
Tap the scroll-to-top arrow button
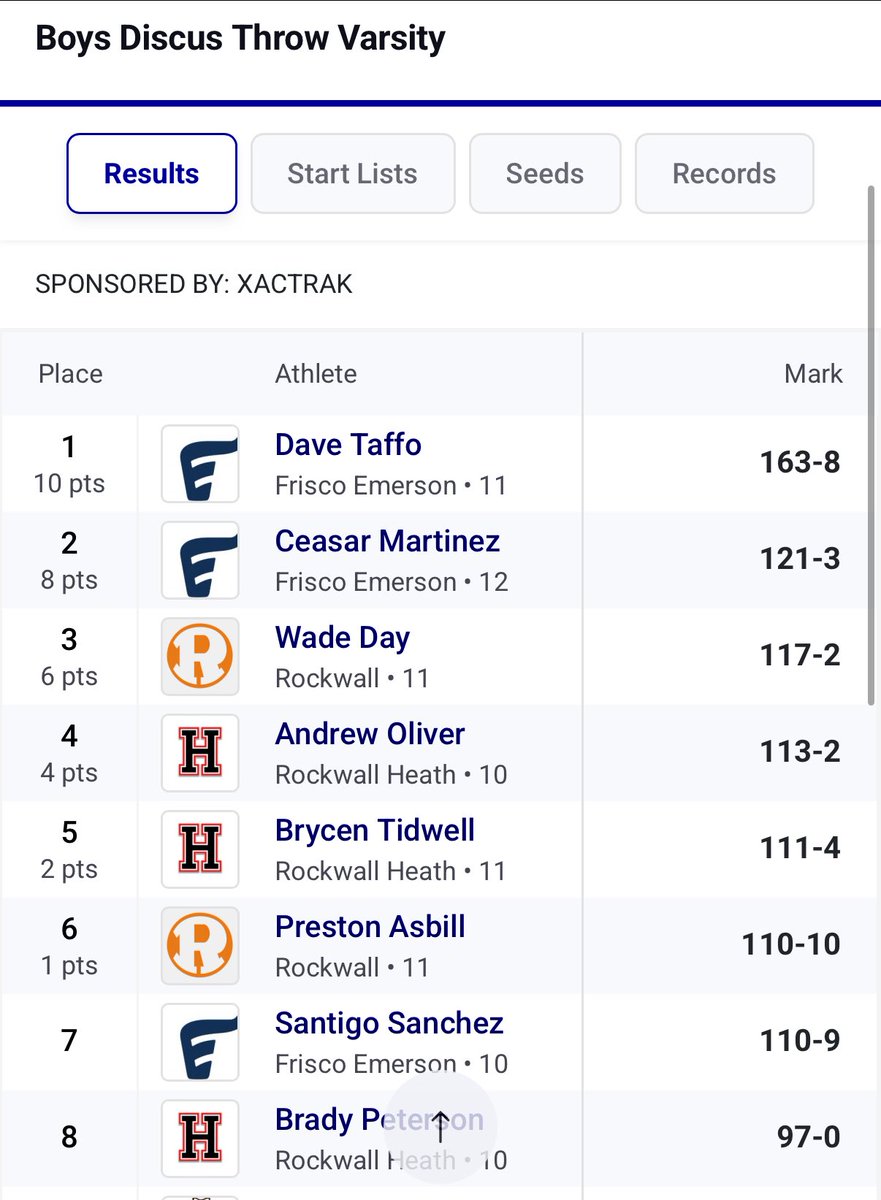tap(440, 1128)
